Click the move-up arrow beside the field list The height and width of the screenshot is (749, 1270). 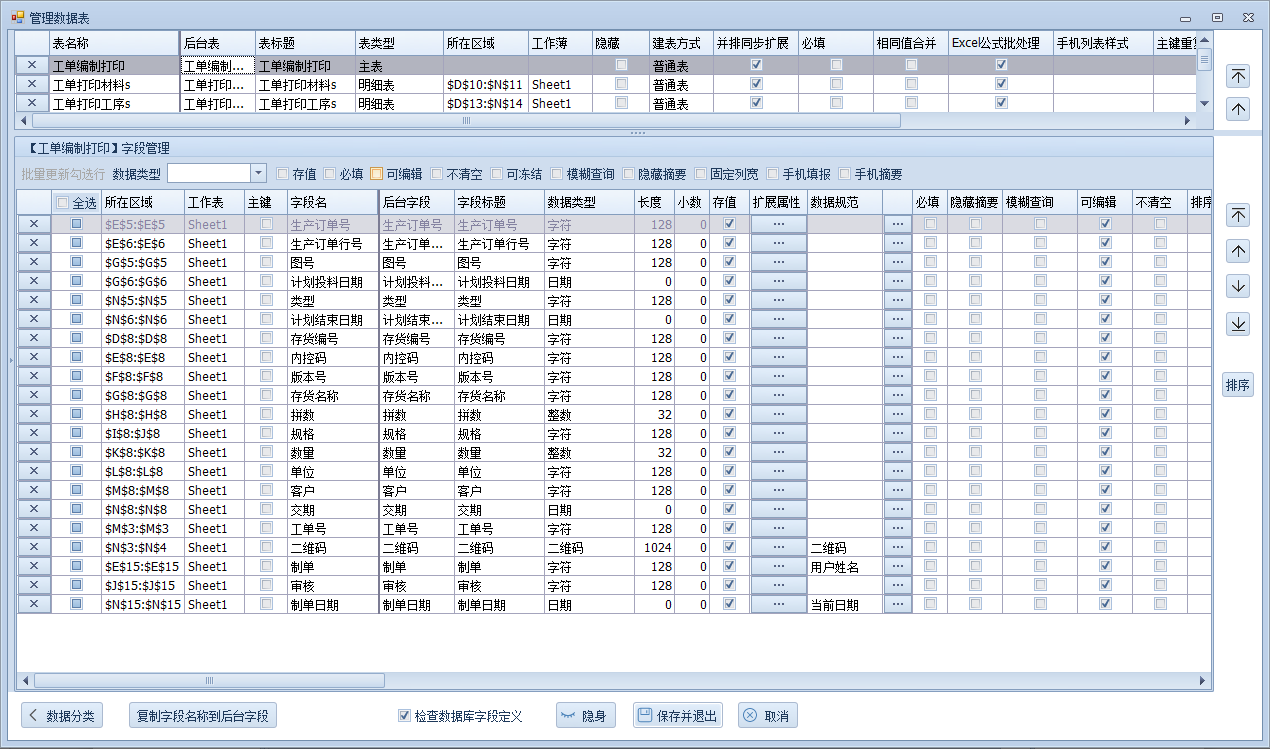point(1238,251)
